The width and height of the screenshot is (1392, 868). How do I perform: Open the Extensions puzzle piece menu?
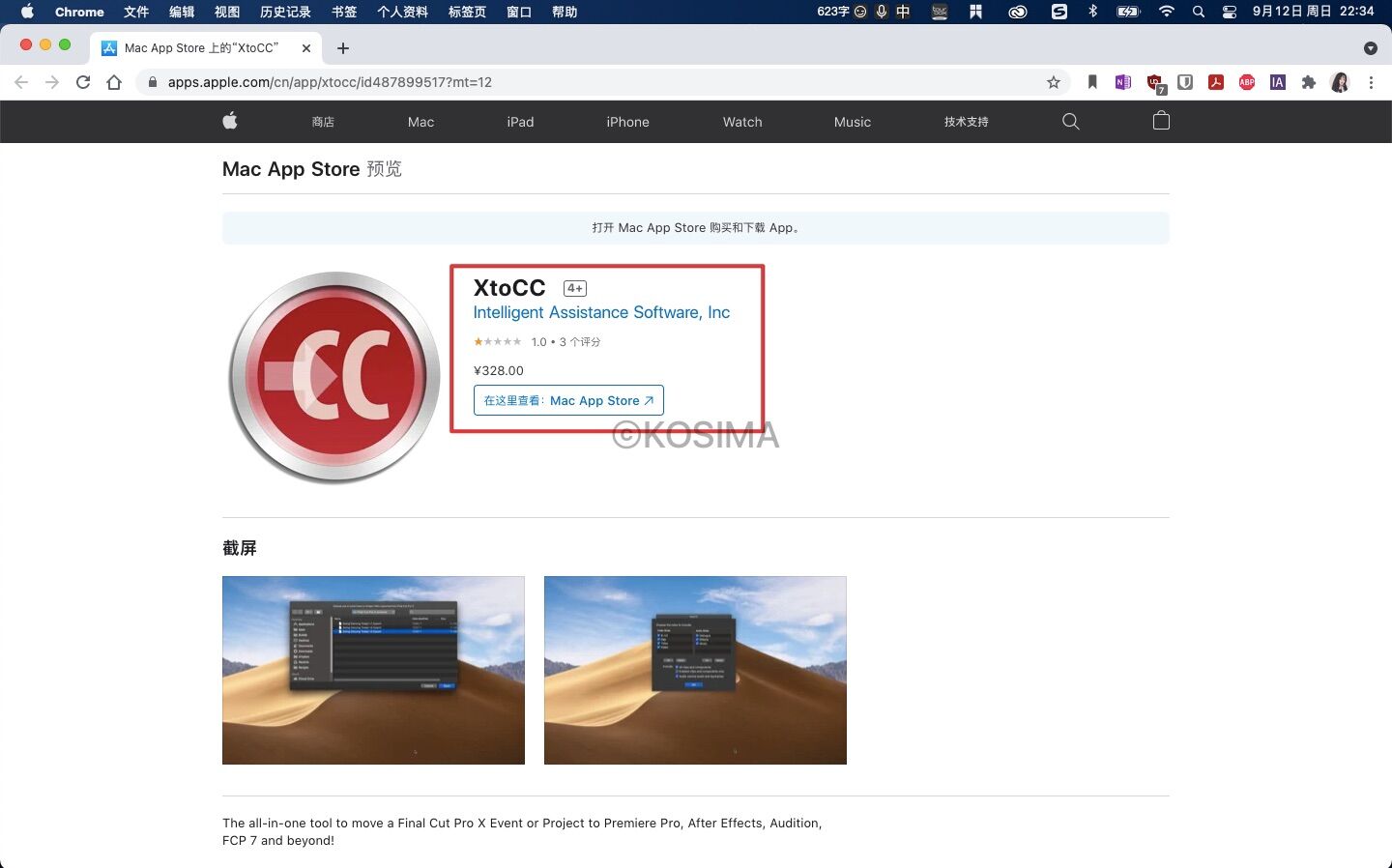1309,82
